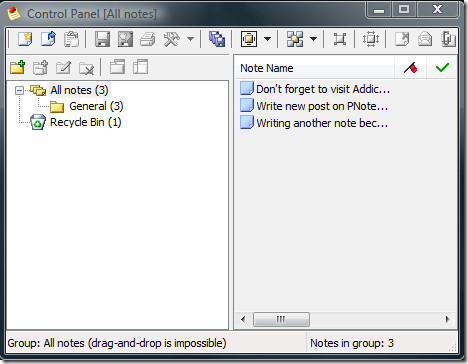Image resolution: width=468 pixels, height=364 pixels.
Task: Sort by Note Name column header
Action: pos(314,68)
